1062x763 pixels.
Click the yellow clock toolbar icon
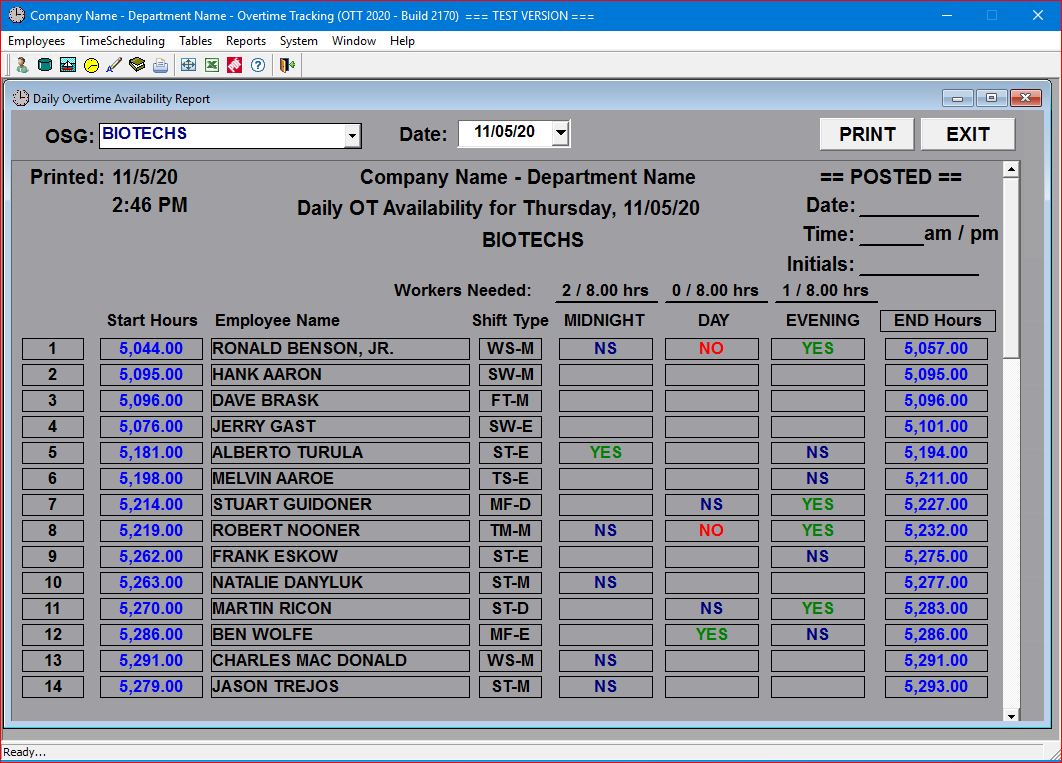click(x=91, y=65)
